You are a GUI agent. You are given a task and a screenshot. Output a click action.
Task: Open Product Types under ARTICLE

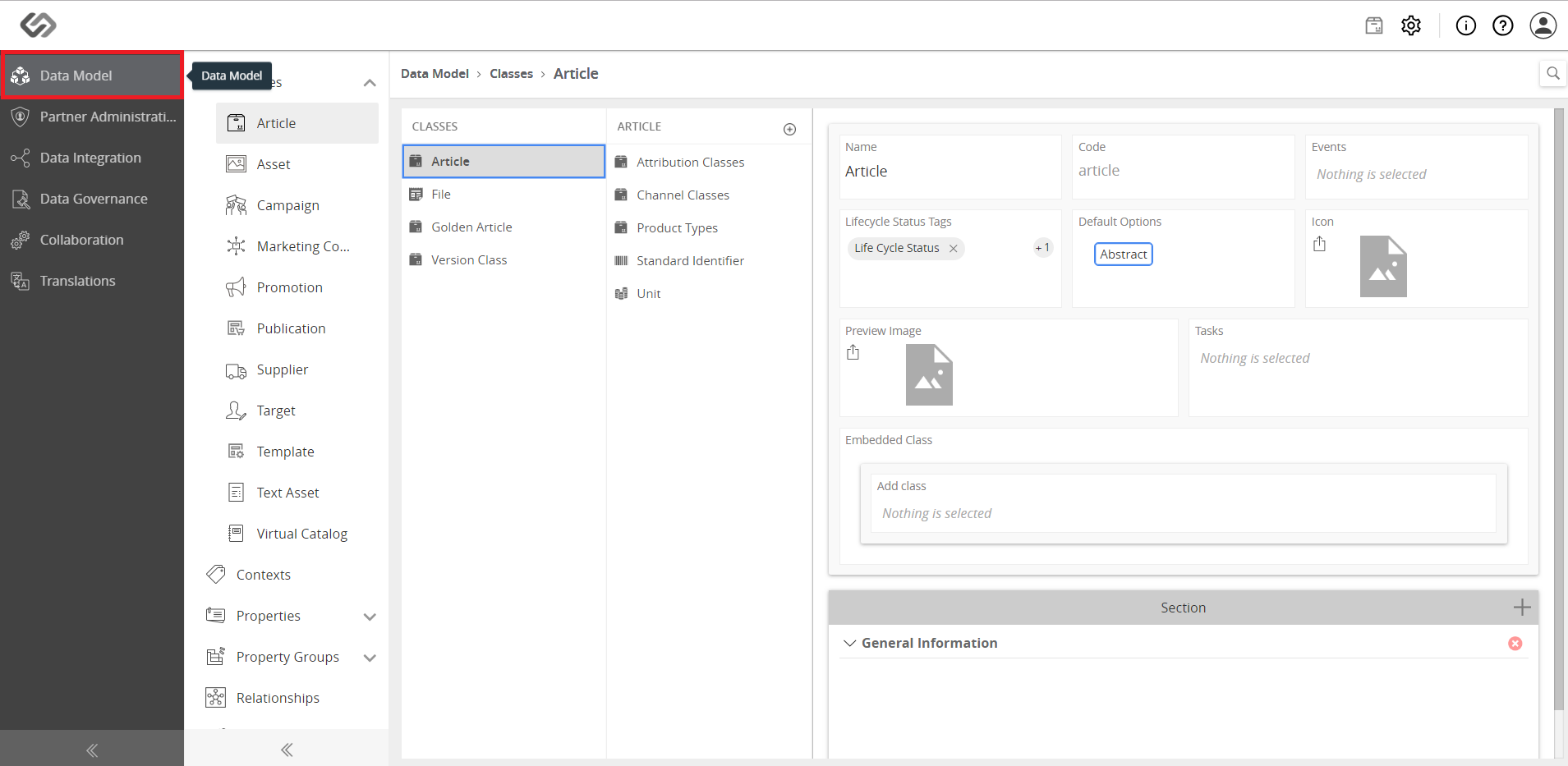[x=709, y=228]
